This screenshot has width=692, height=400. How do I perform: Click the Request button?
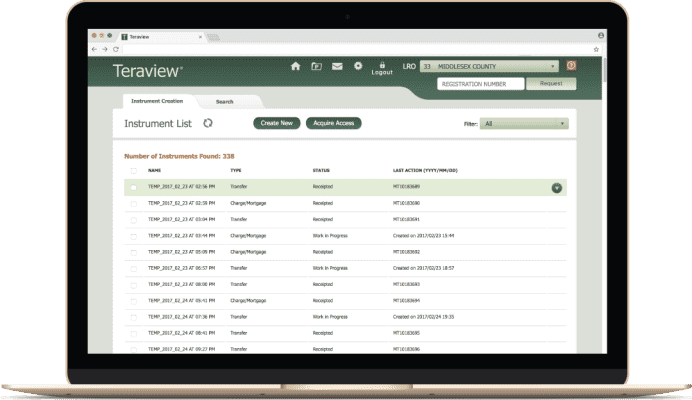tap(551, 84)
